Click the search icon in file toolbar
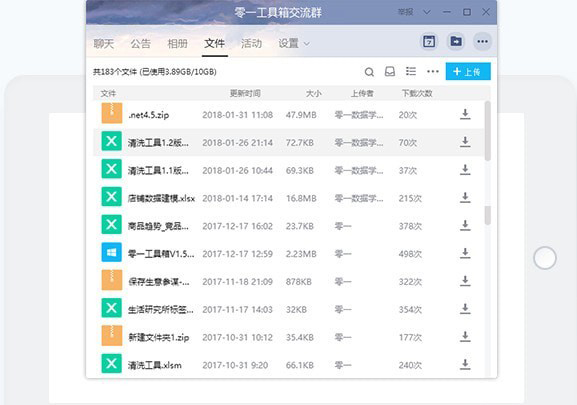Image resolution: width=577 pixels, height=405 pixels. 369,72
